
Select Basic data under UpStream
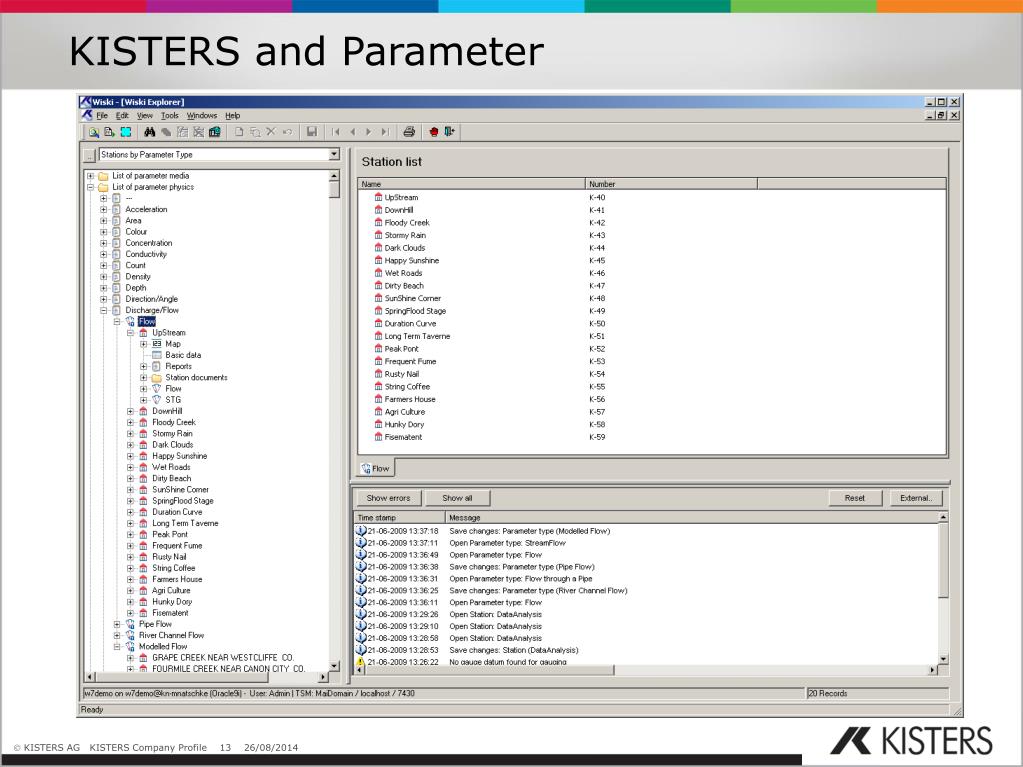click(183, 355)
